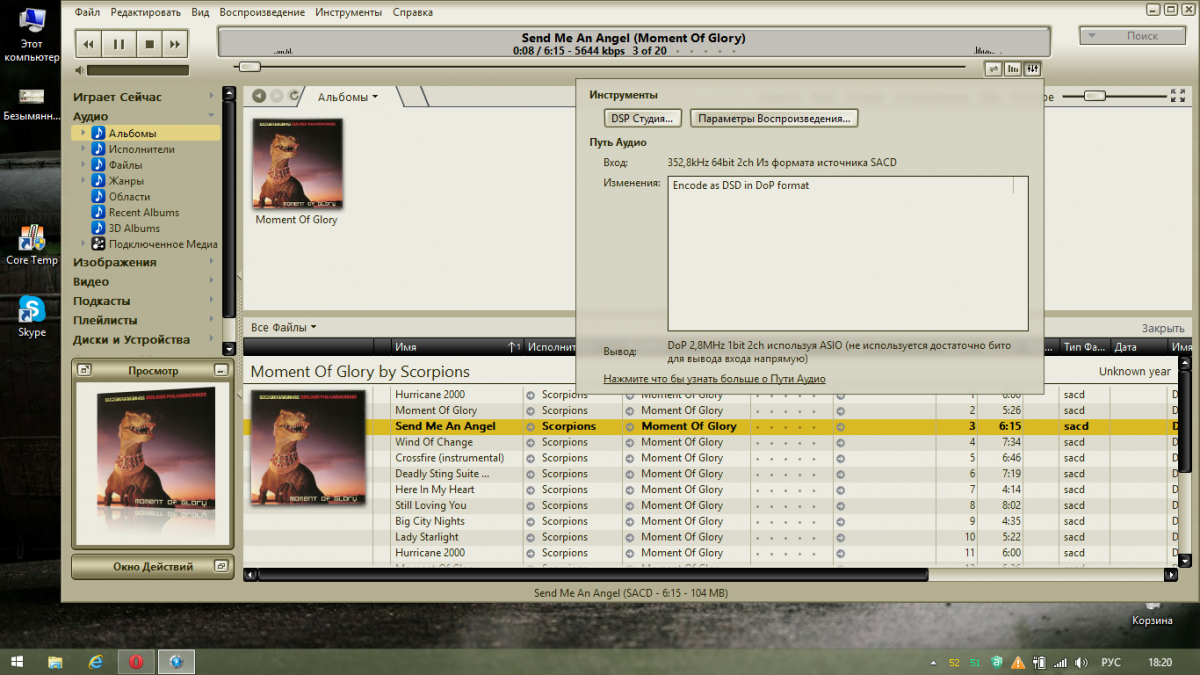Click the Области music note icon

pyautogui.click(x=98, y=197)
